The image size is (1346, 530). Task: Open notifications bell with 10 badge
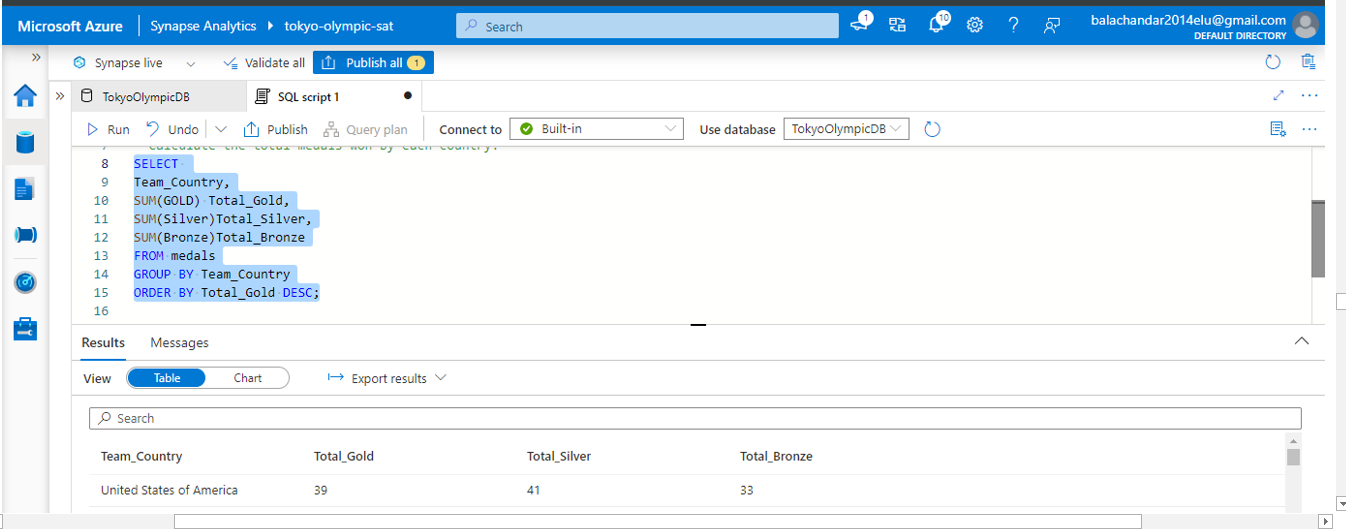coord(937,25)
